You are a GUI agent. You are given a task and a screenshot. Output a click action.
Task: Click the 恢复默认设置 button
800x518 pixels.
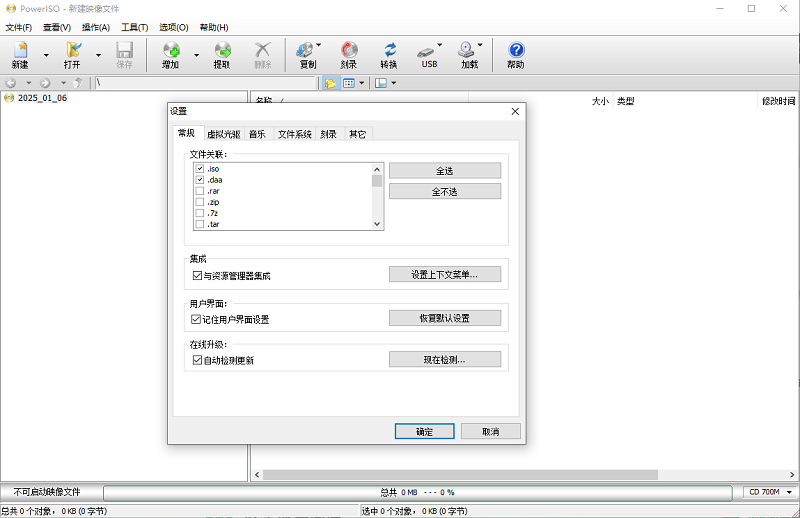point(445,318)
